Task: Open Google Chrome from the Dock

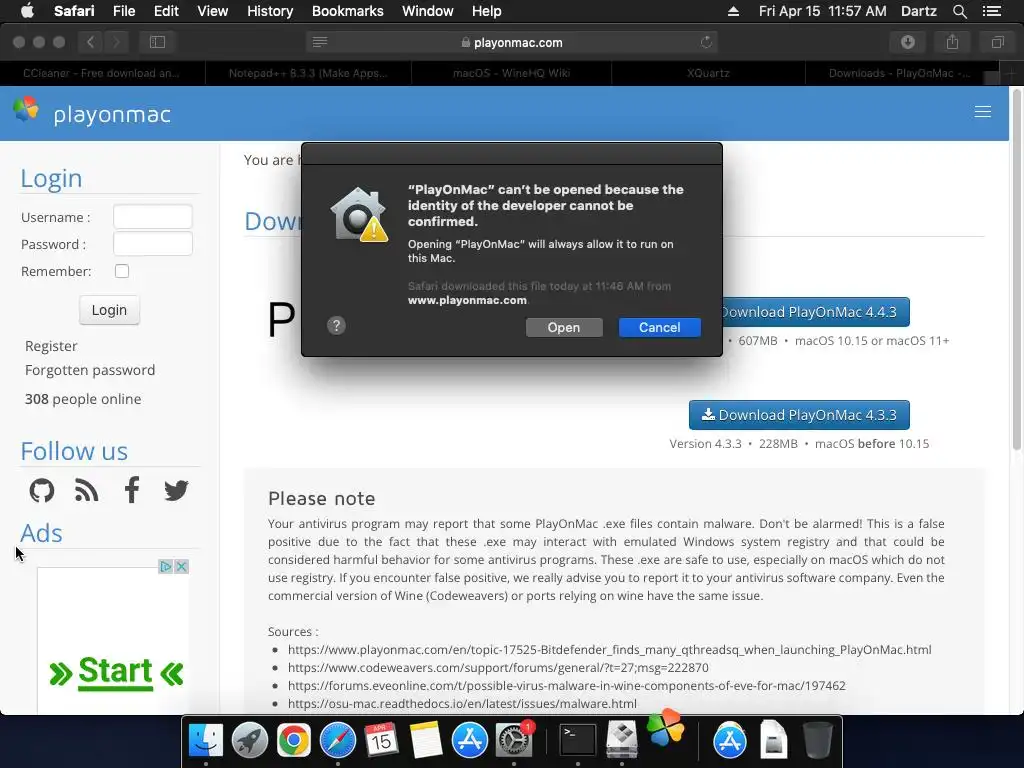Action: click(293, 741)
